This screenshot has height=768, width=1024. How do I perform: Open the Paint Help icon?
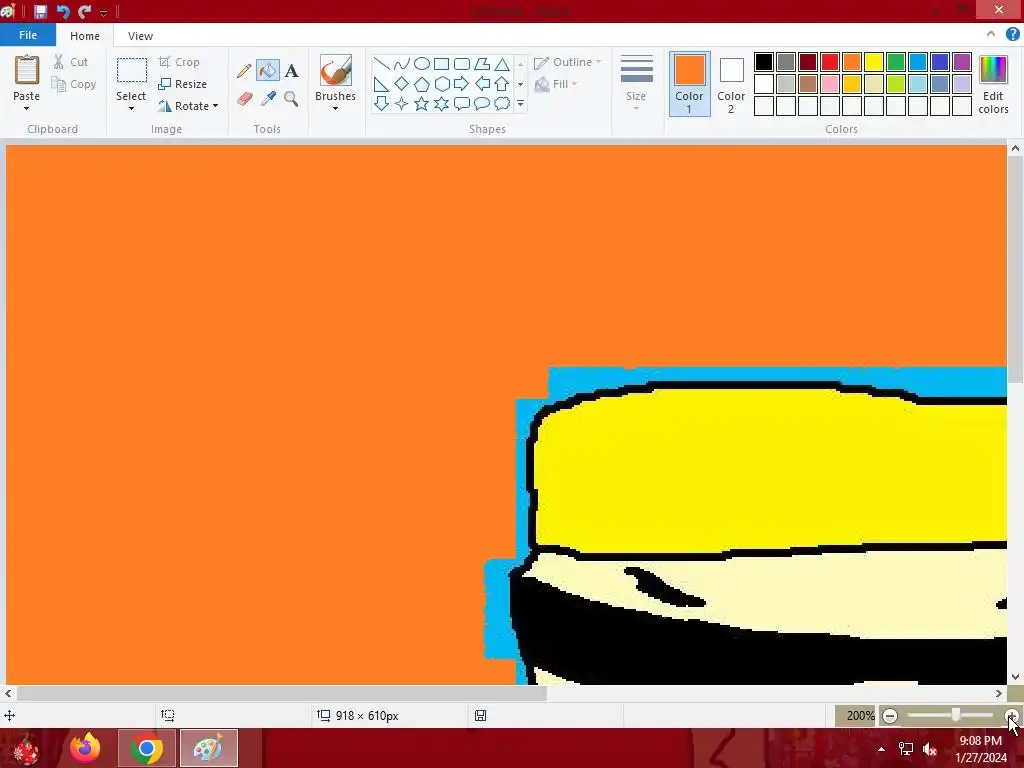point(1012,35)
